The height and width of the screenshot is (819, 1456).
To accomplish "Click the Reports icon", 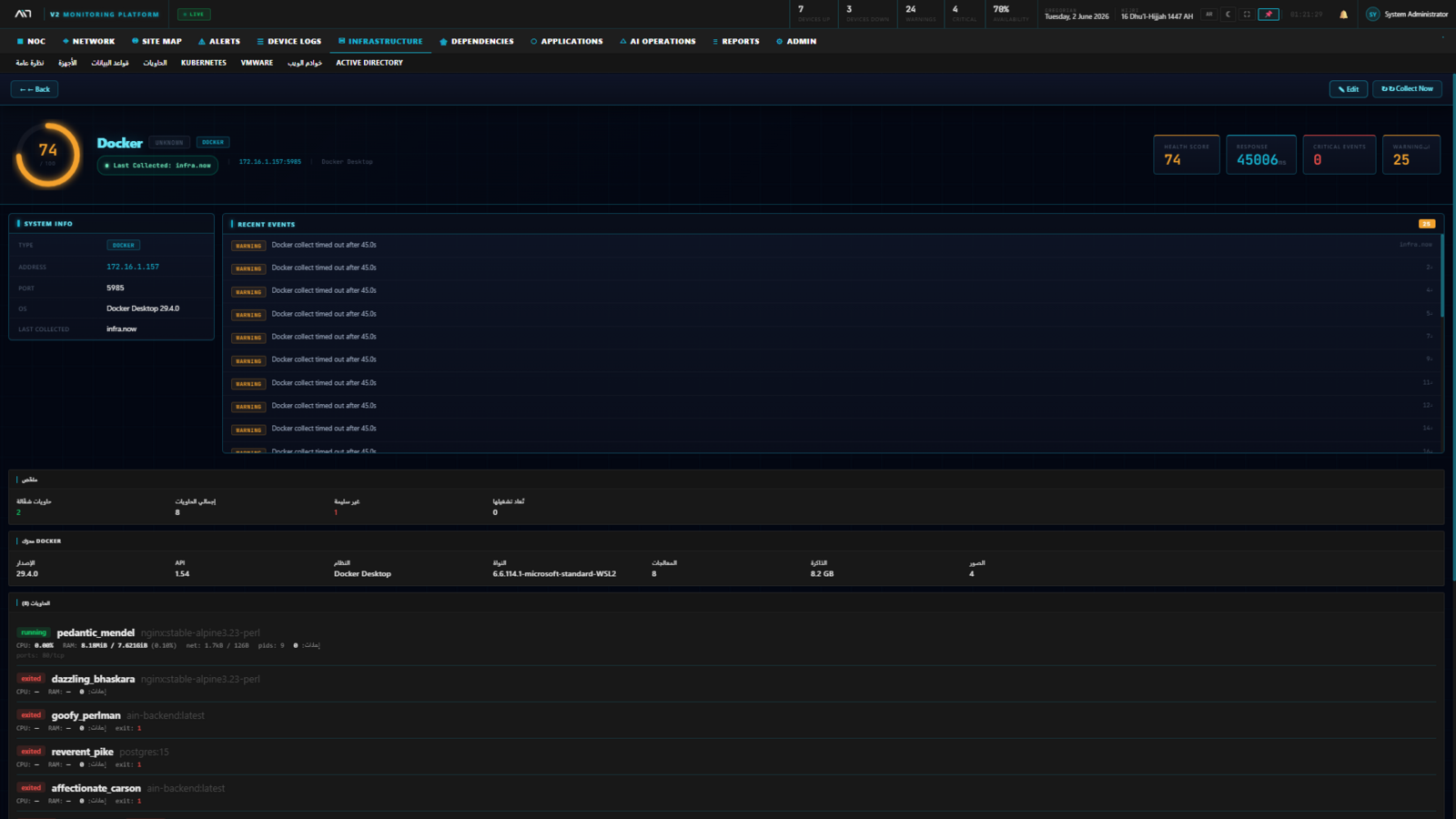I will (715, 41).
